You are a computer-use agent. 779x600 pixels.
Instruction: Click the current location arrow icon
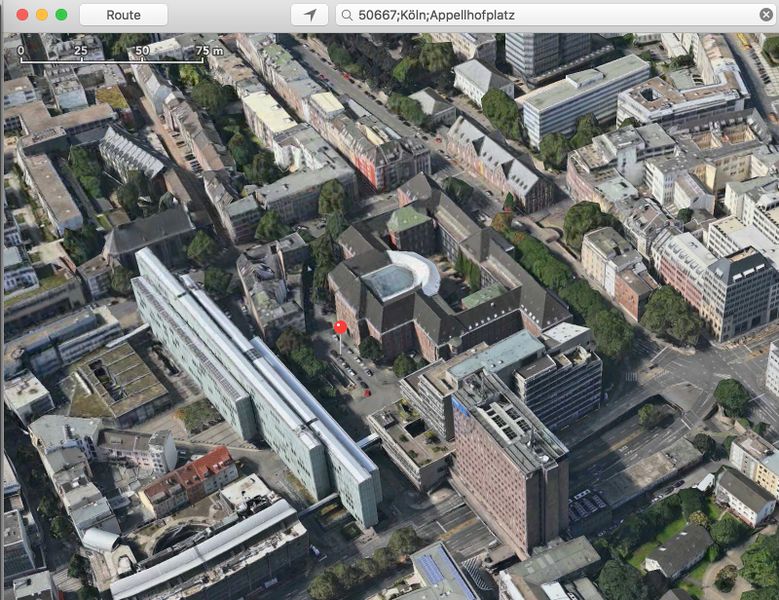pyautogui.click(x=309, y=15)
